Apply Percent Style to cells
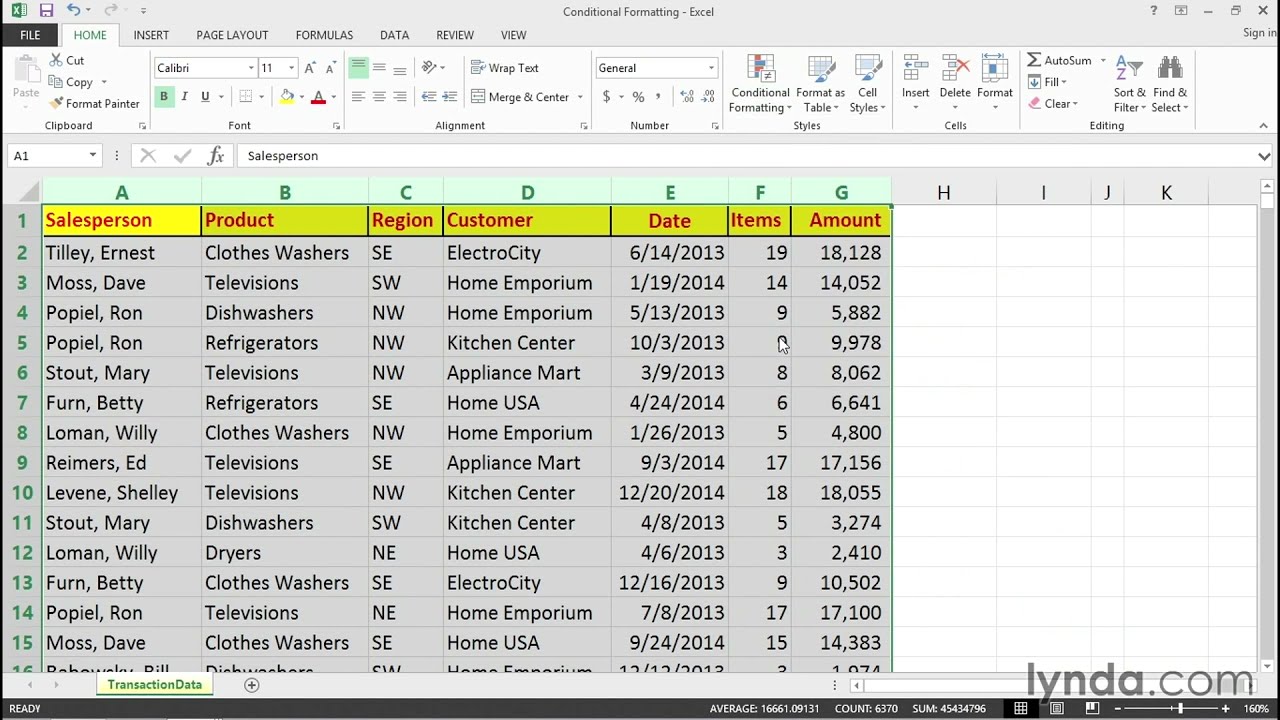 (638, 97)
